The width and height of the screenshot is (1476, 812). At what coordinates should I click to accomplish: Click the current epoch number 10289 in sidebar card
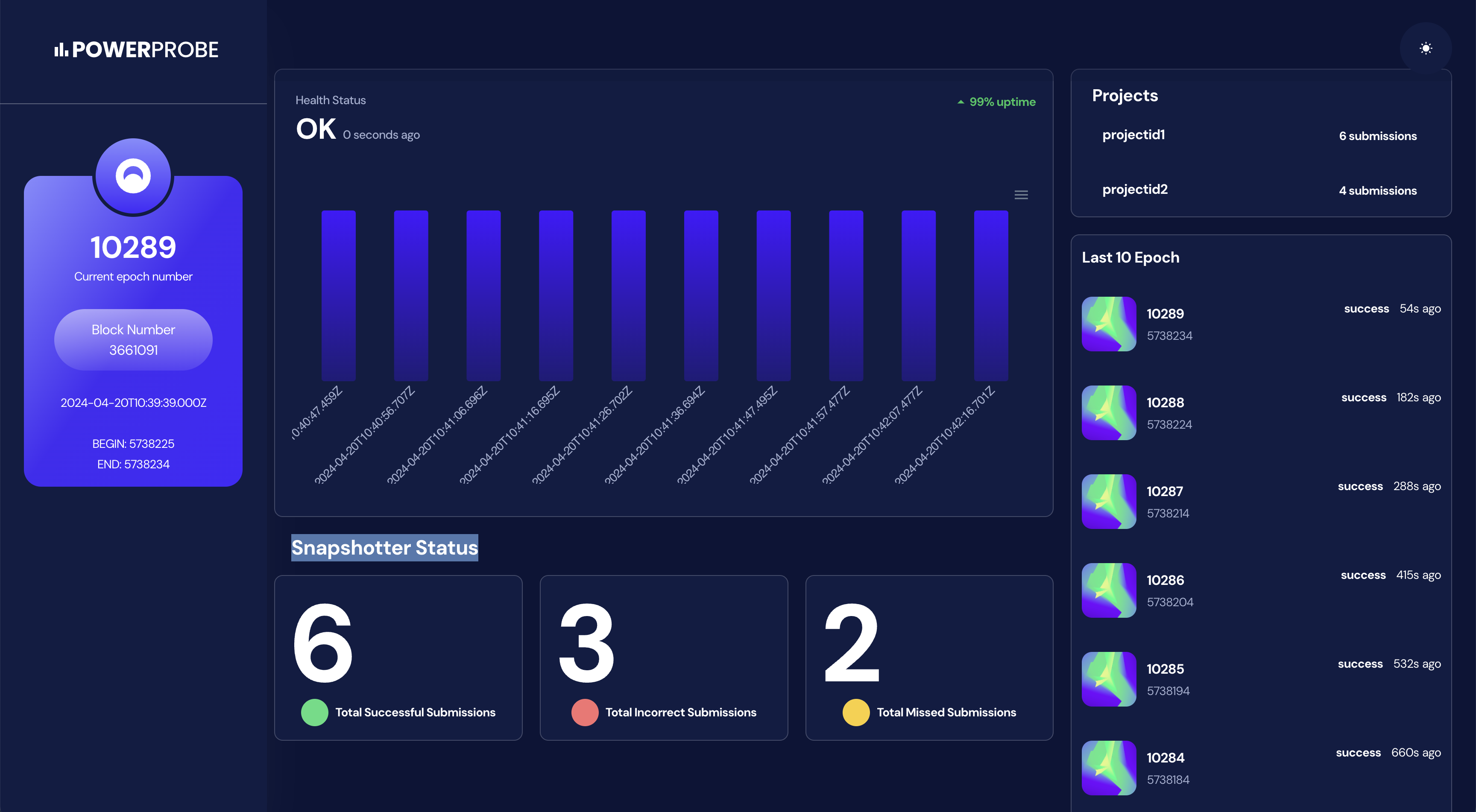tap(133, 247)
